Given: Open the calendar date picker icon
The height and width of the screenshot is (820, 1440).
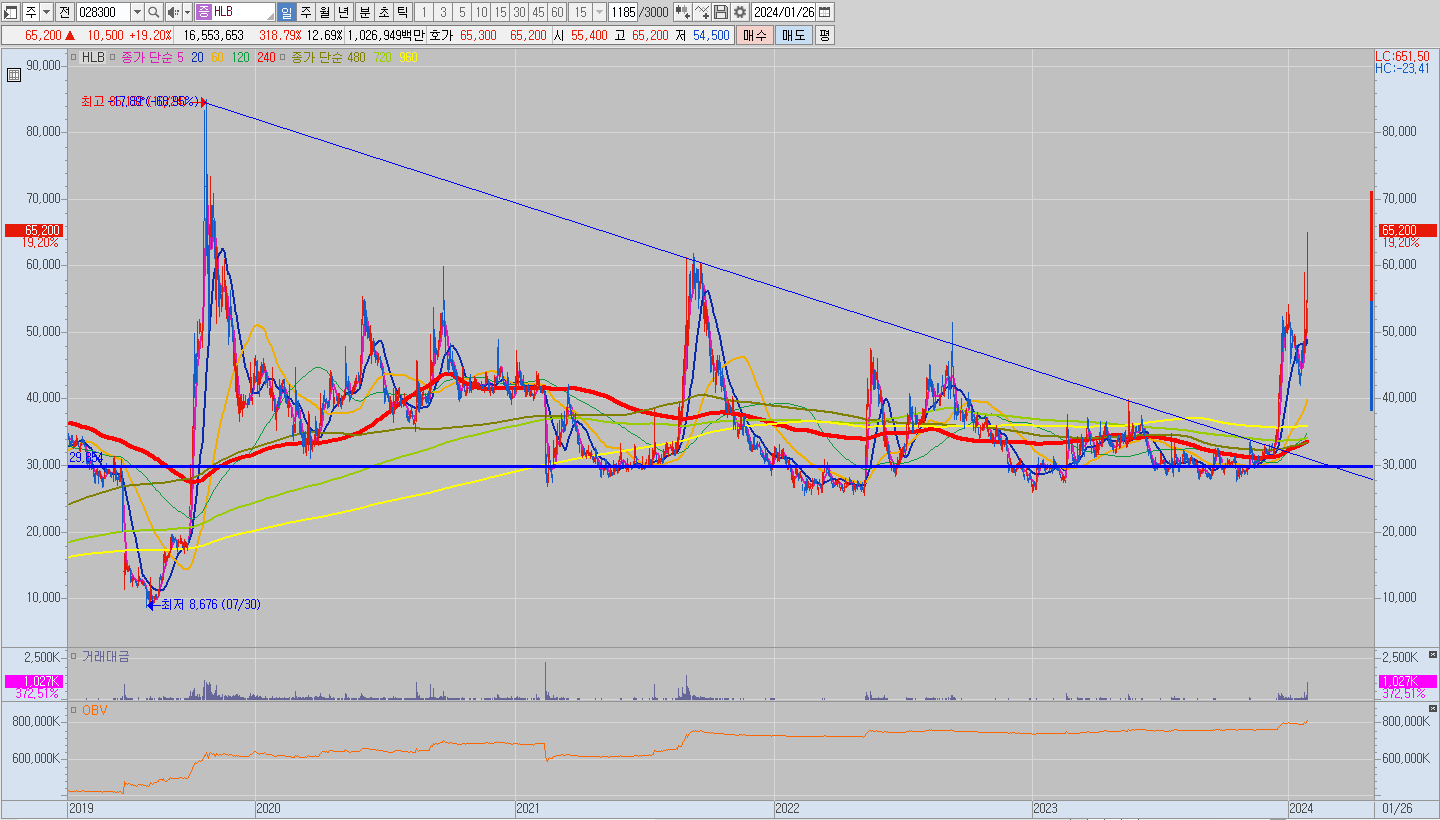Looking at the screenshot, I should click(826, 12).
